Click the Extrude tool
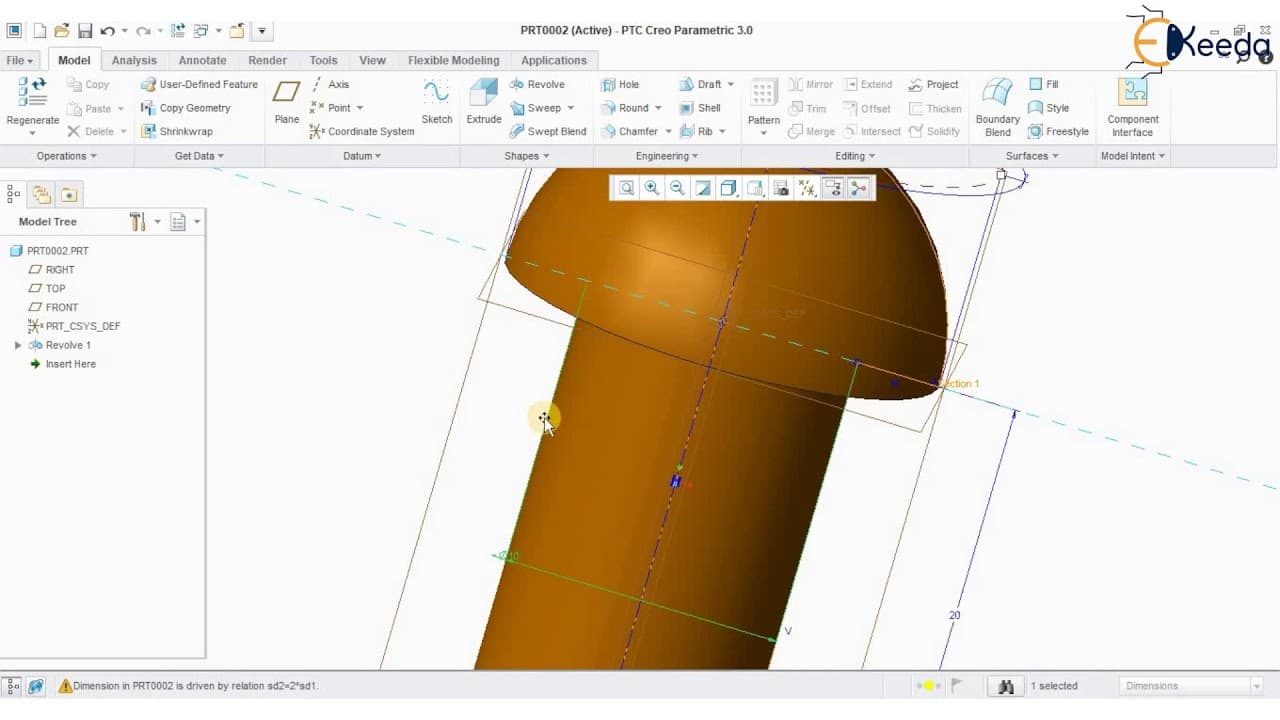Viewport: 1280px width, 720px height. click(x=484, y=102)
